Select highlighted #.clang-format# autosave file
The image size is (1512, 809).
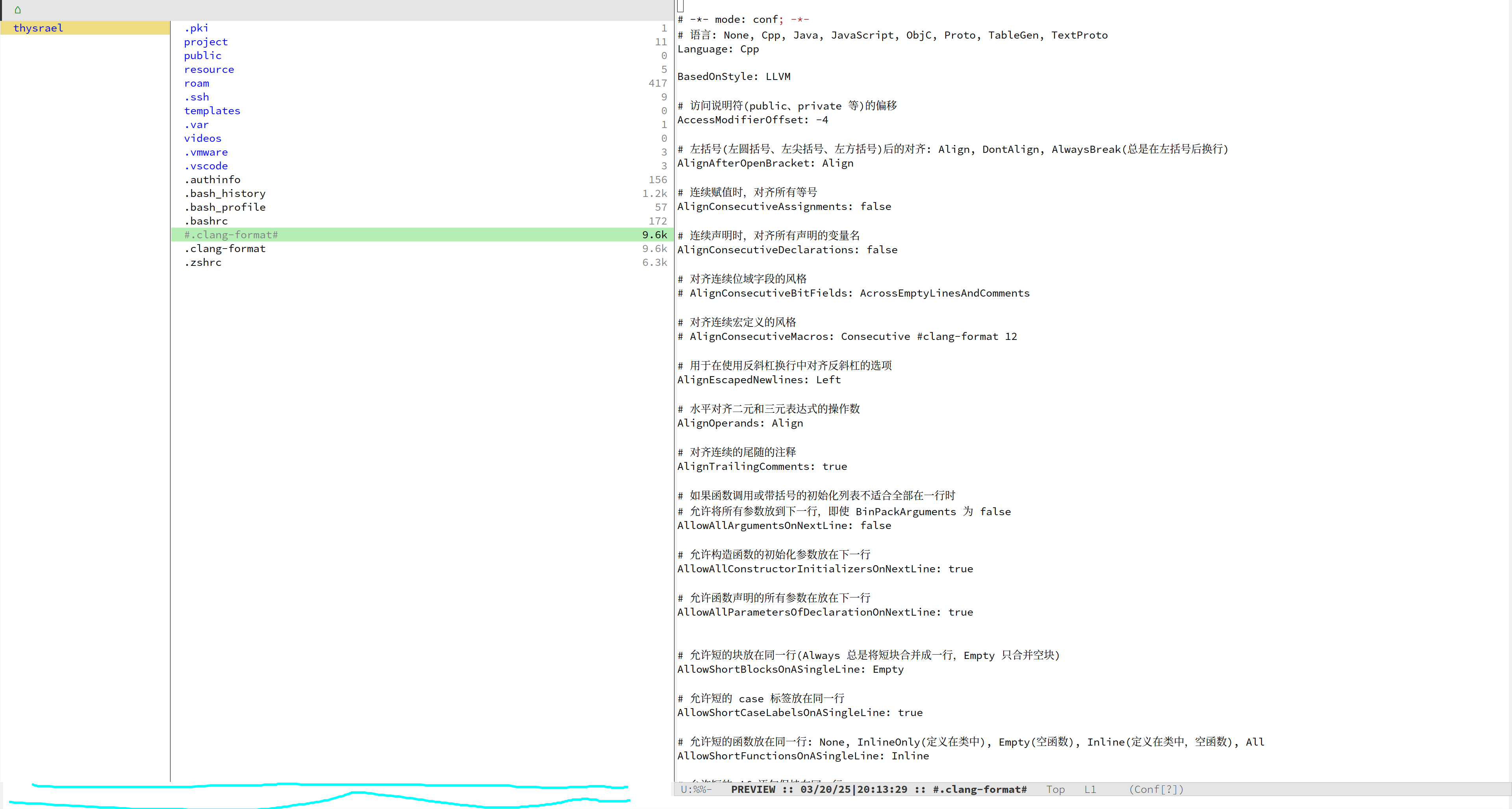(231, 235)
